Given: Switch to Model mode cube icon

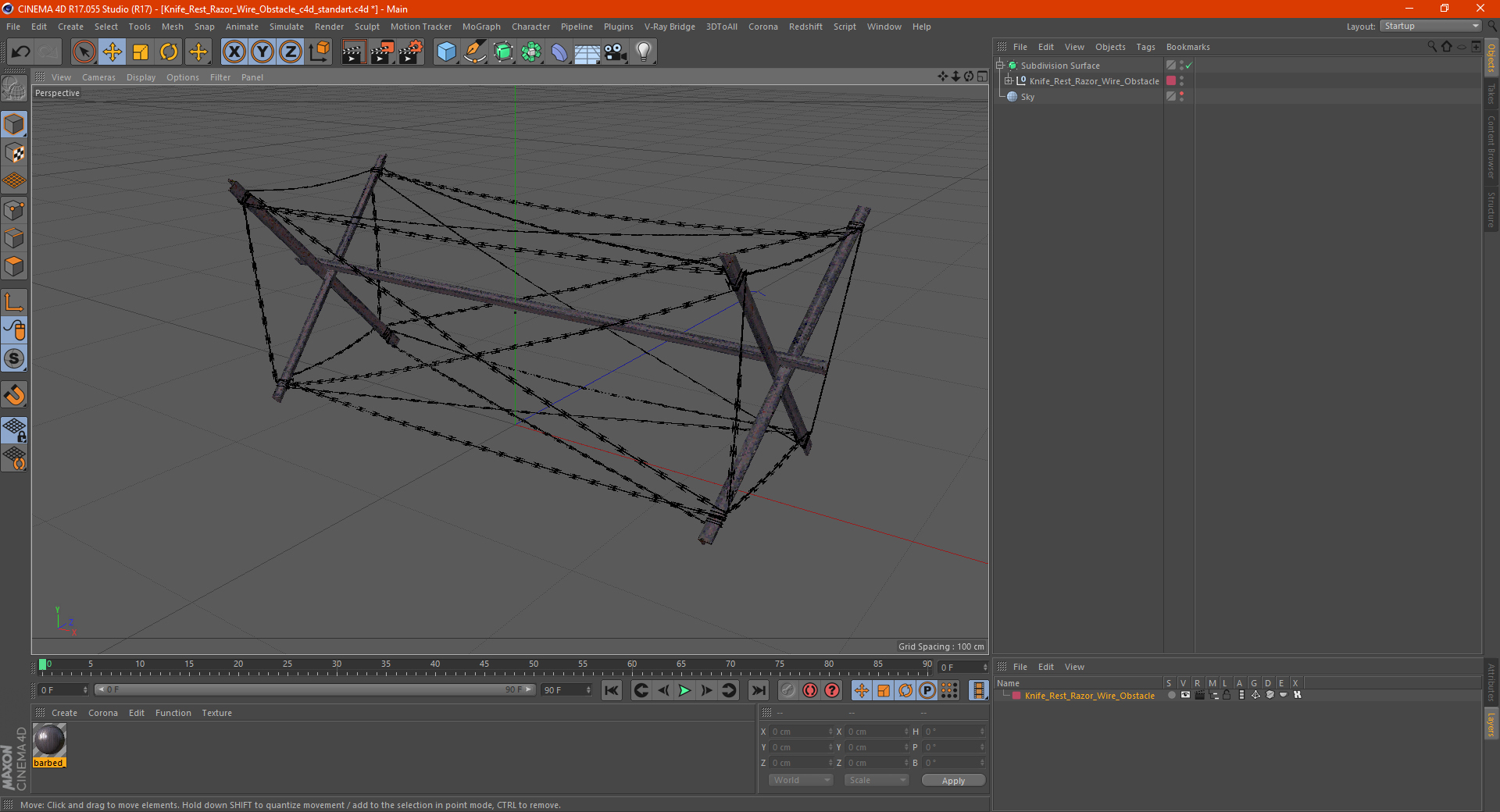Looking at the screenshot, I should [x=14, y=124].
